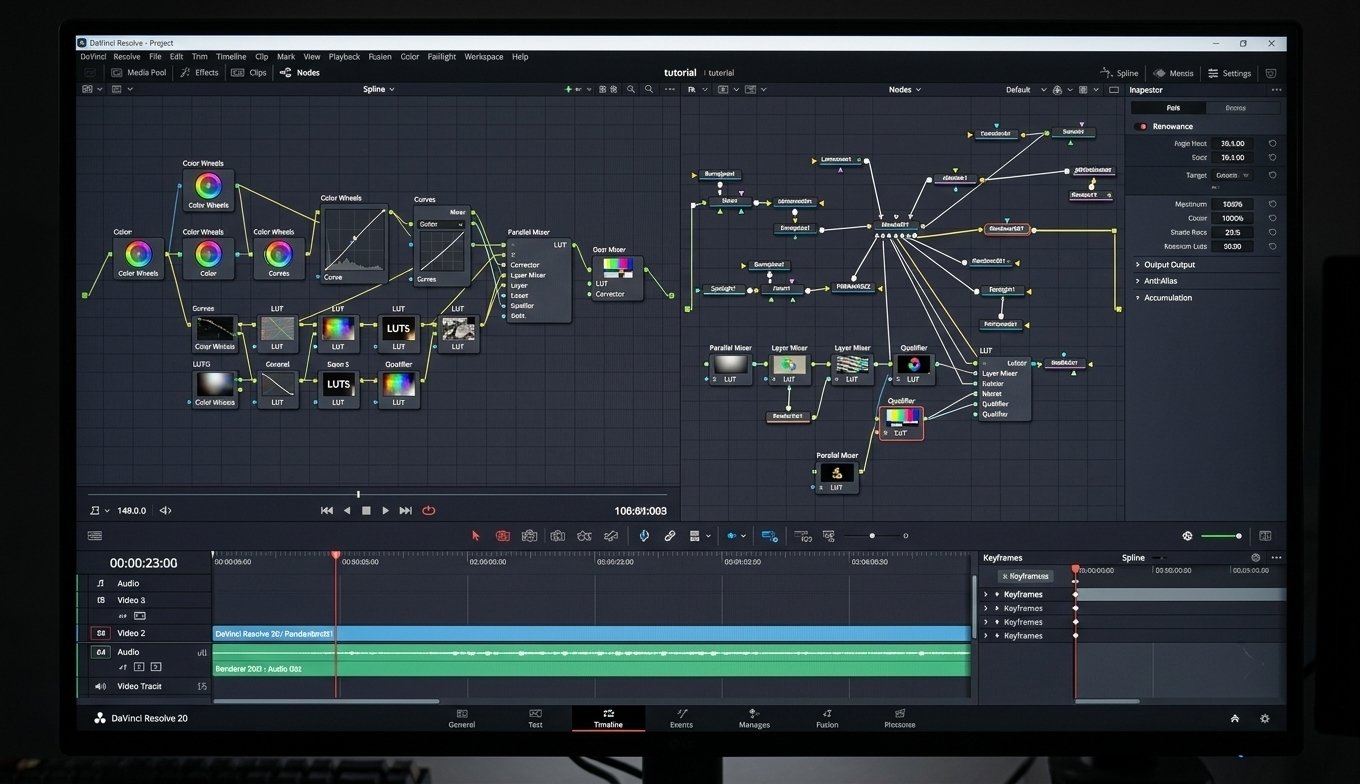Select the Video 3 track label

point(131,600)
